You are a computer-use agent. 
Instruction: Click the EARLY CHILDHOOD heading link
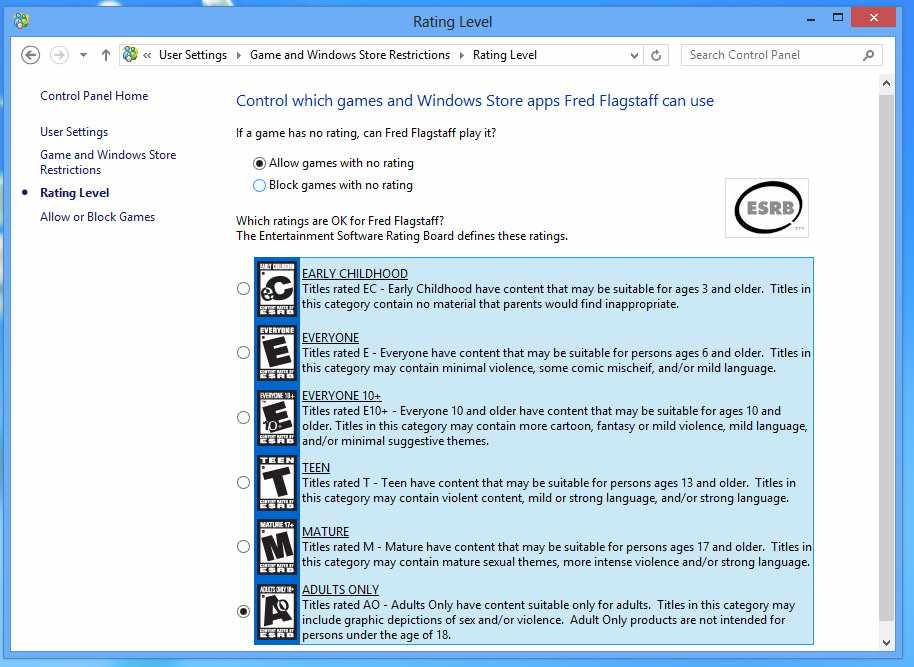pyautogui.click(x=354, y=273)
